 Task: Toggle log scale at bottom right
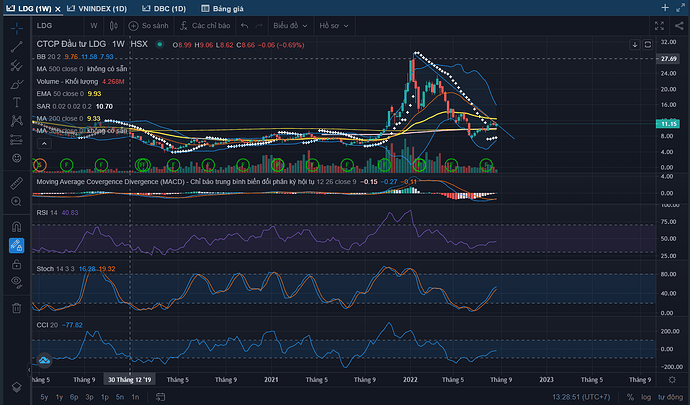point(644,397)
